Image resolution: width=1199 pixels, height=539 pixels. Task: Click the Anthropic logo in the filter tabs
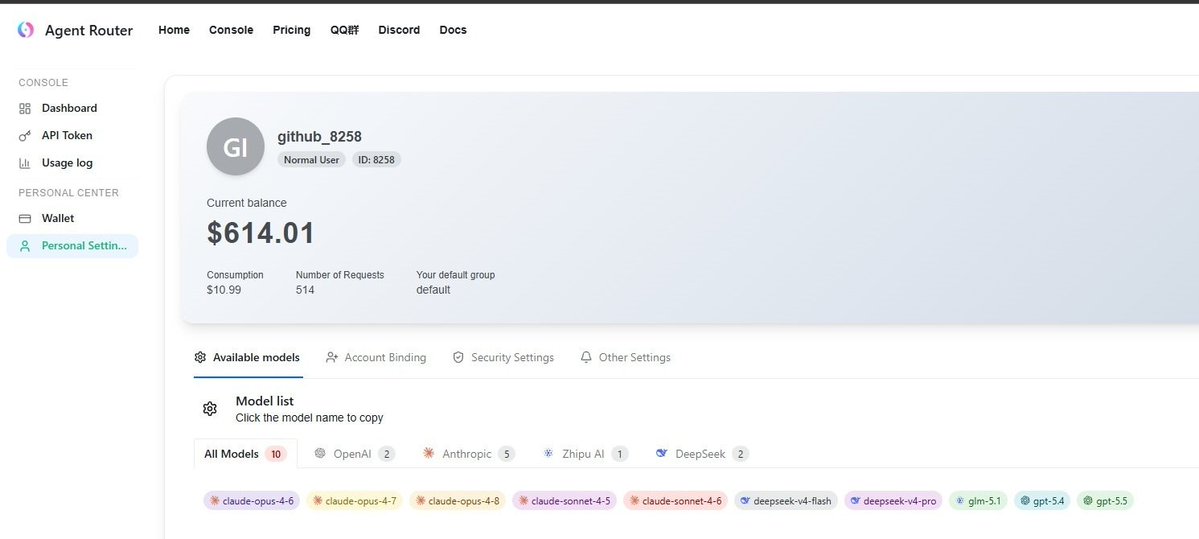coord(428,453)
